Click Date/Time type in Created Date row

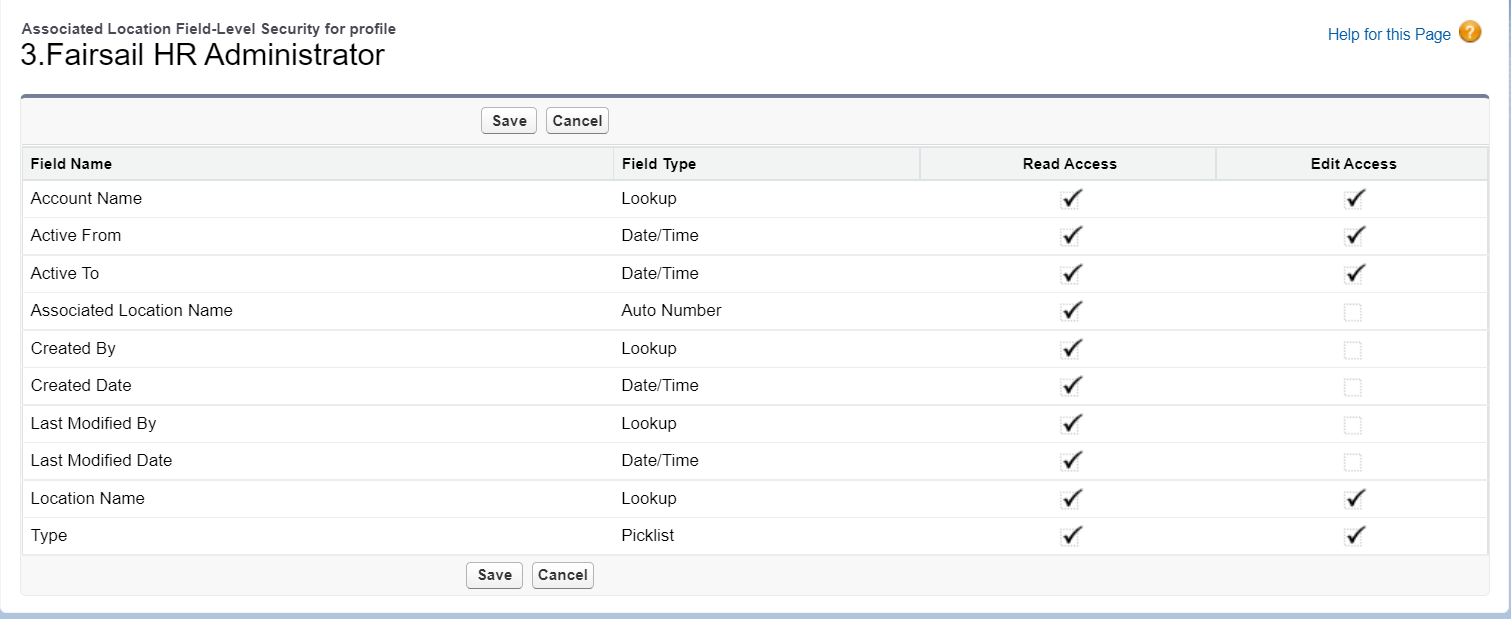point(660,386)
